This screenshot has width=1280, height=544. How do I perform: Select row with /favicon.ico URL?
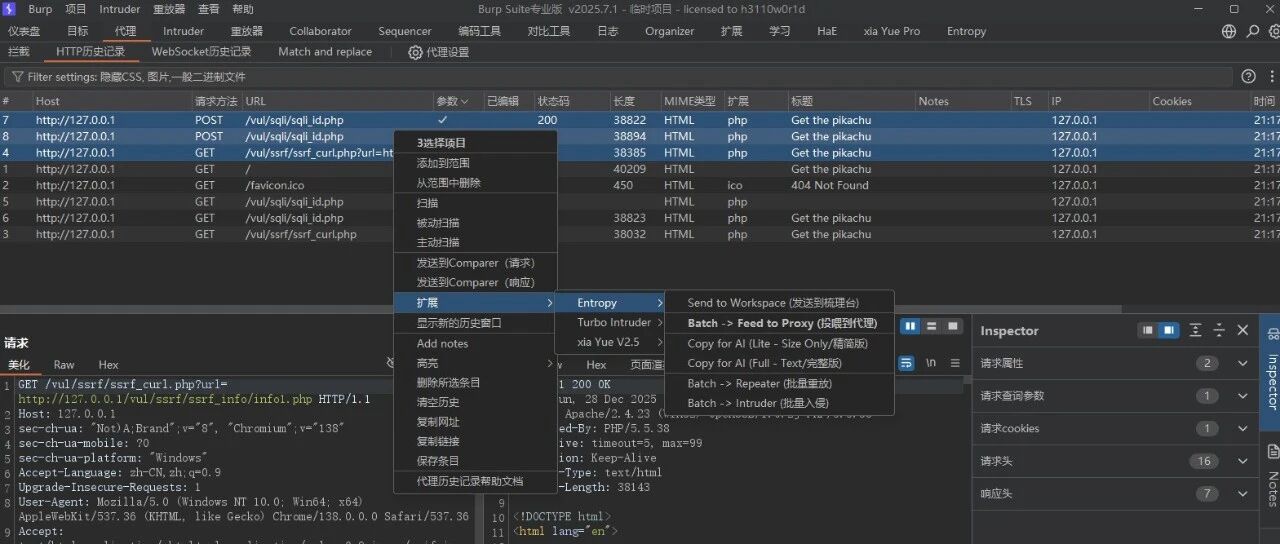point(640,185)
